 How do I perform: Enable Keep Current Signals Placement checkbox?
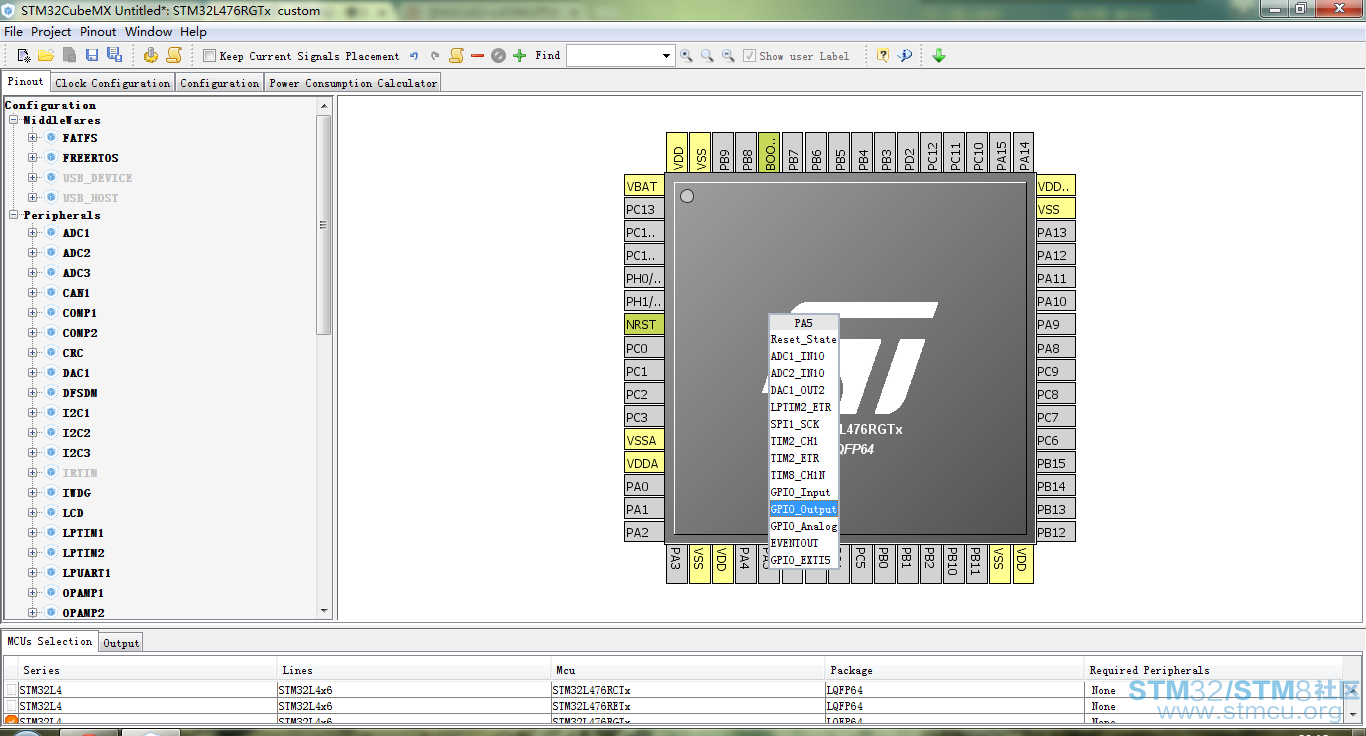[209, 56]
